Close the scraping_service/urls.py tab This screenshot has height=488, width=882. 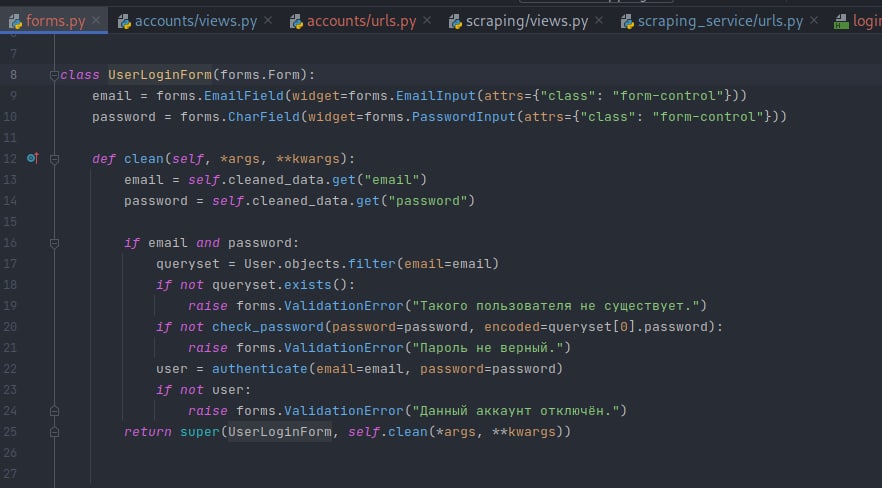(814, 21)
